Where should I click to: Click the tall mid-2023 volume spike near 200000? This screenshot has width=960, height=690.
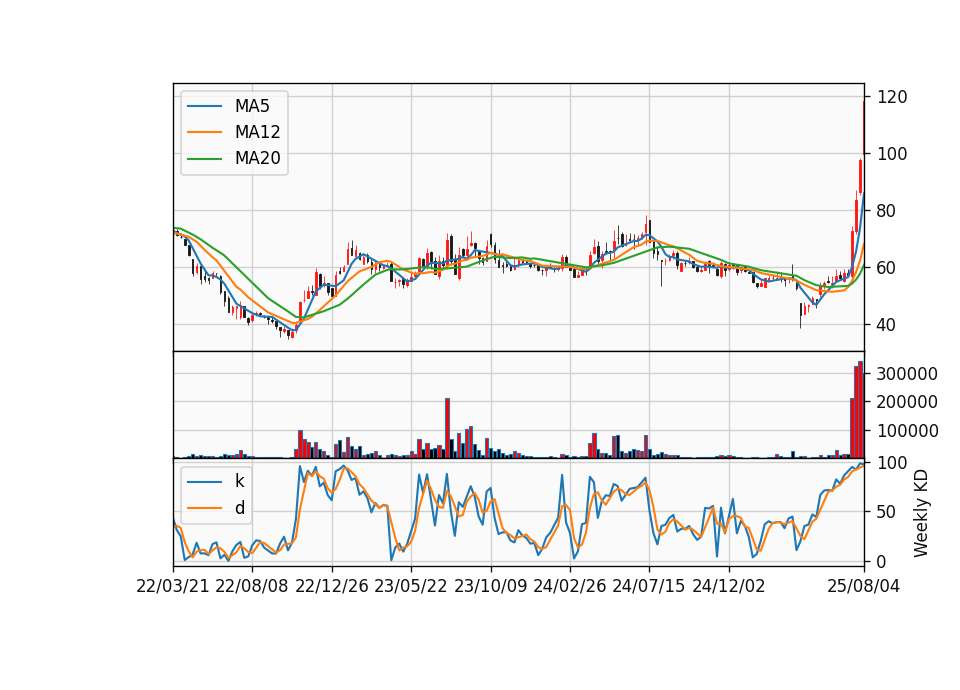(448, 428)
